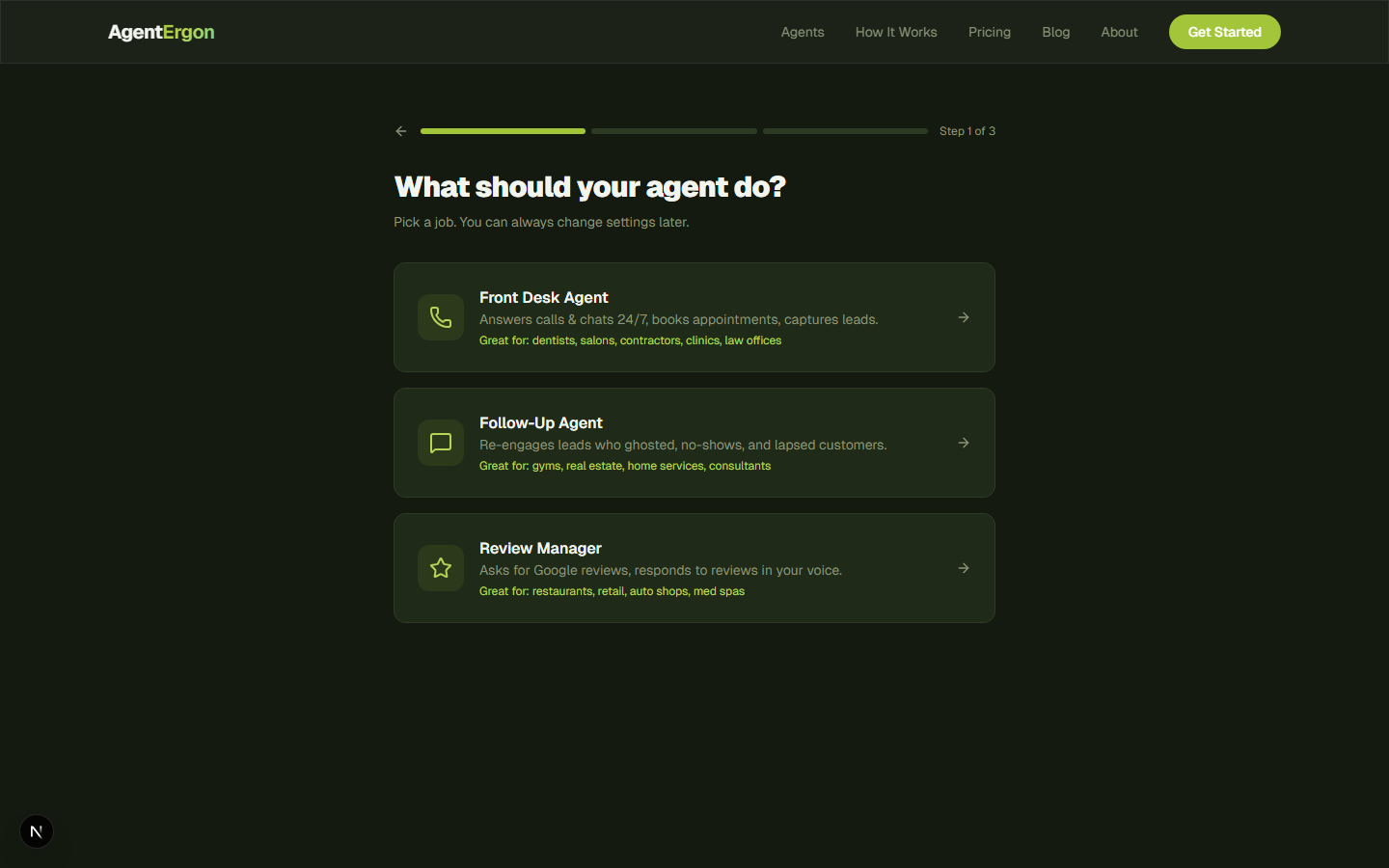
Task: Click 'Re-engages leads who ghosted' description
Action: point(683,445)
